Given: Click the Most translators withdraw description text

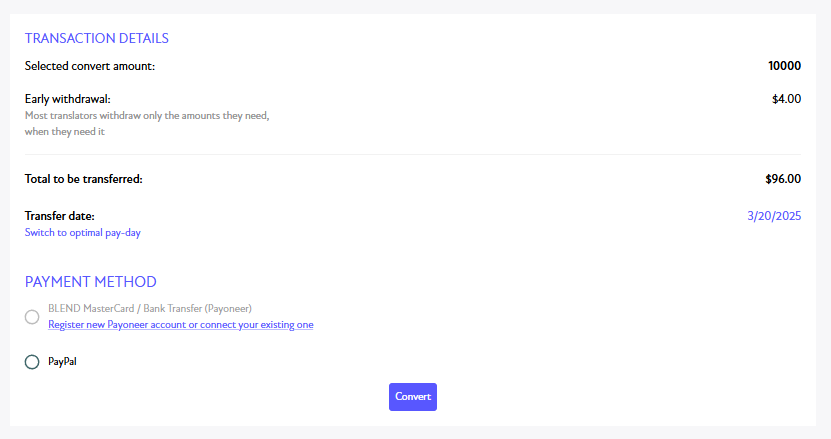Looking at the screenshot, I should (147, 116).
